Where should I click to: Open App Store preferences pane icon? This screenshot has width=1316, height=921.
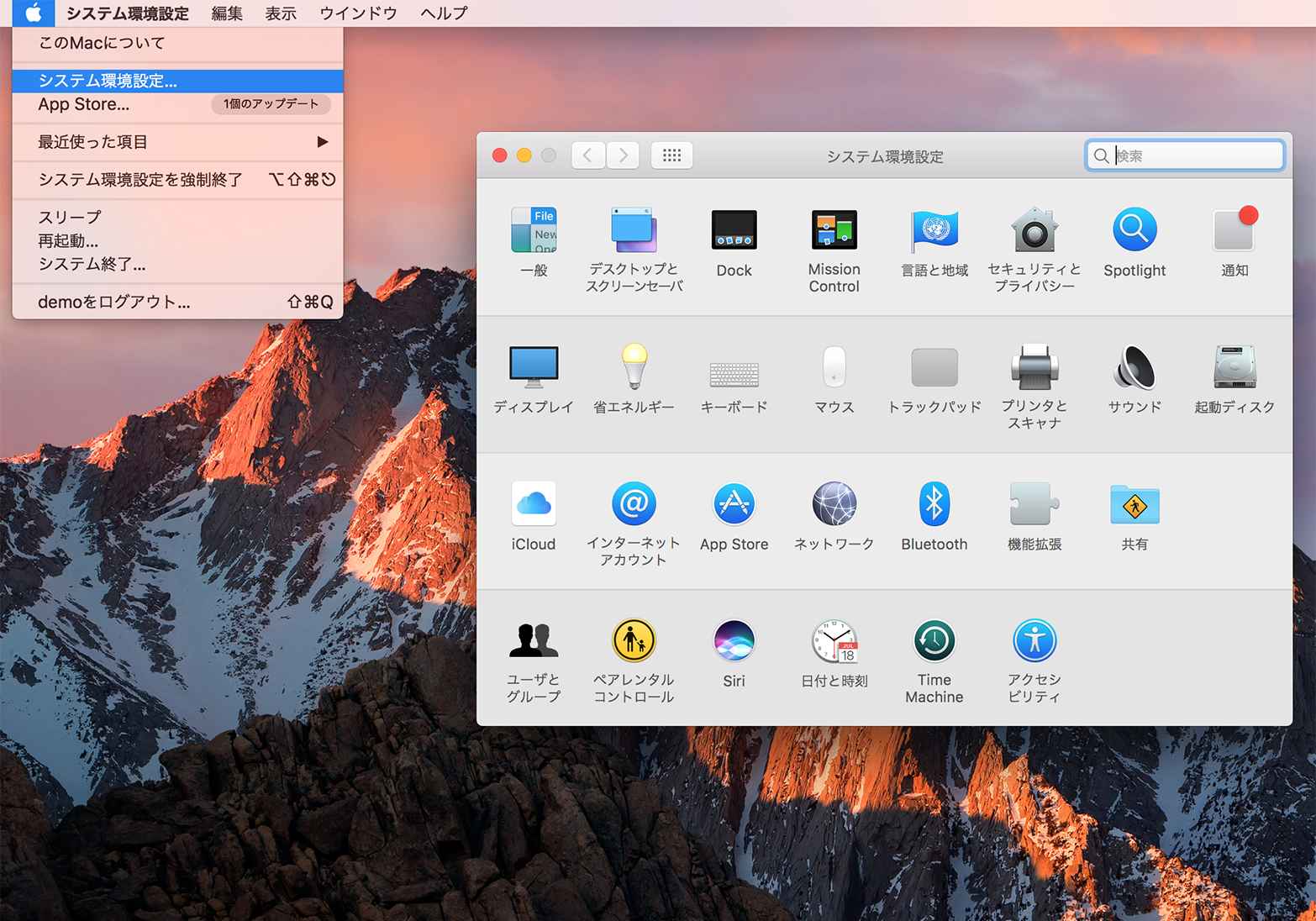(x=734, y=503)
